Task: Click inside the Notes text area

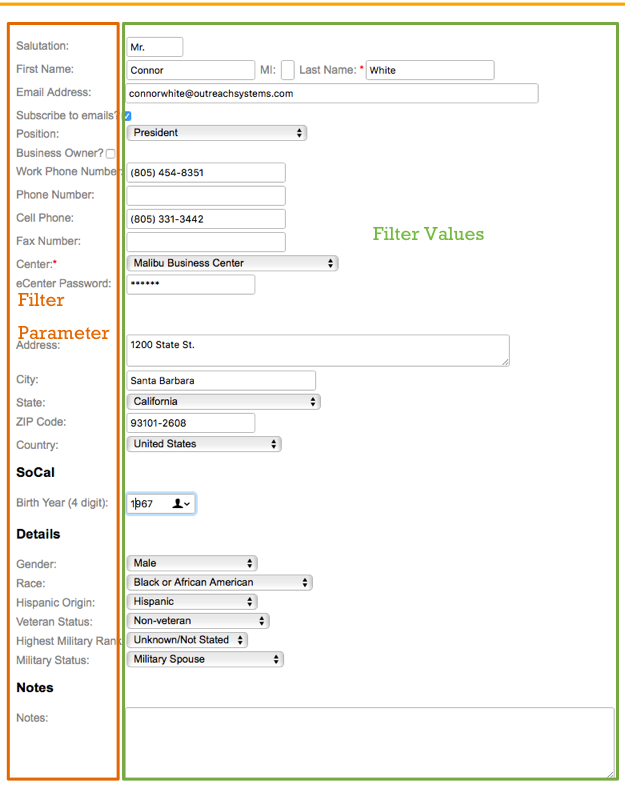Action: pos(370,742)
